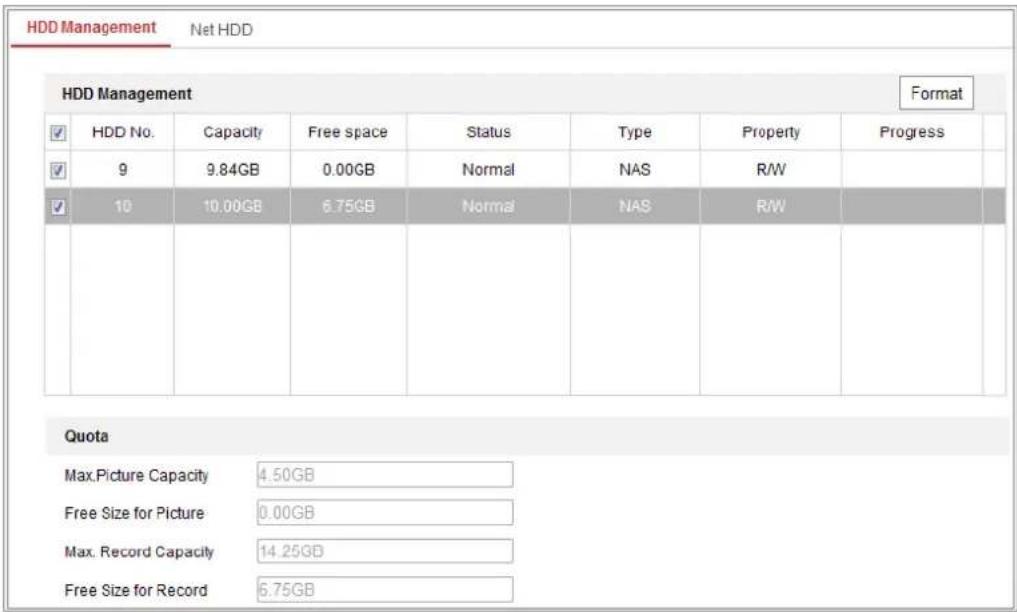Click the Free Size for Record label

[x=136, y=590]
